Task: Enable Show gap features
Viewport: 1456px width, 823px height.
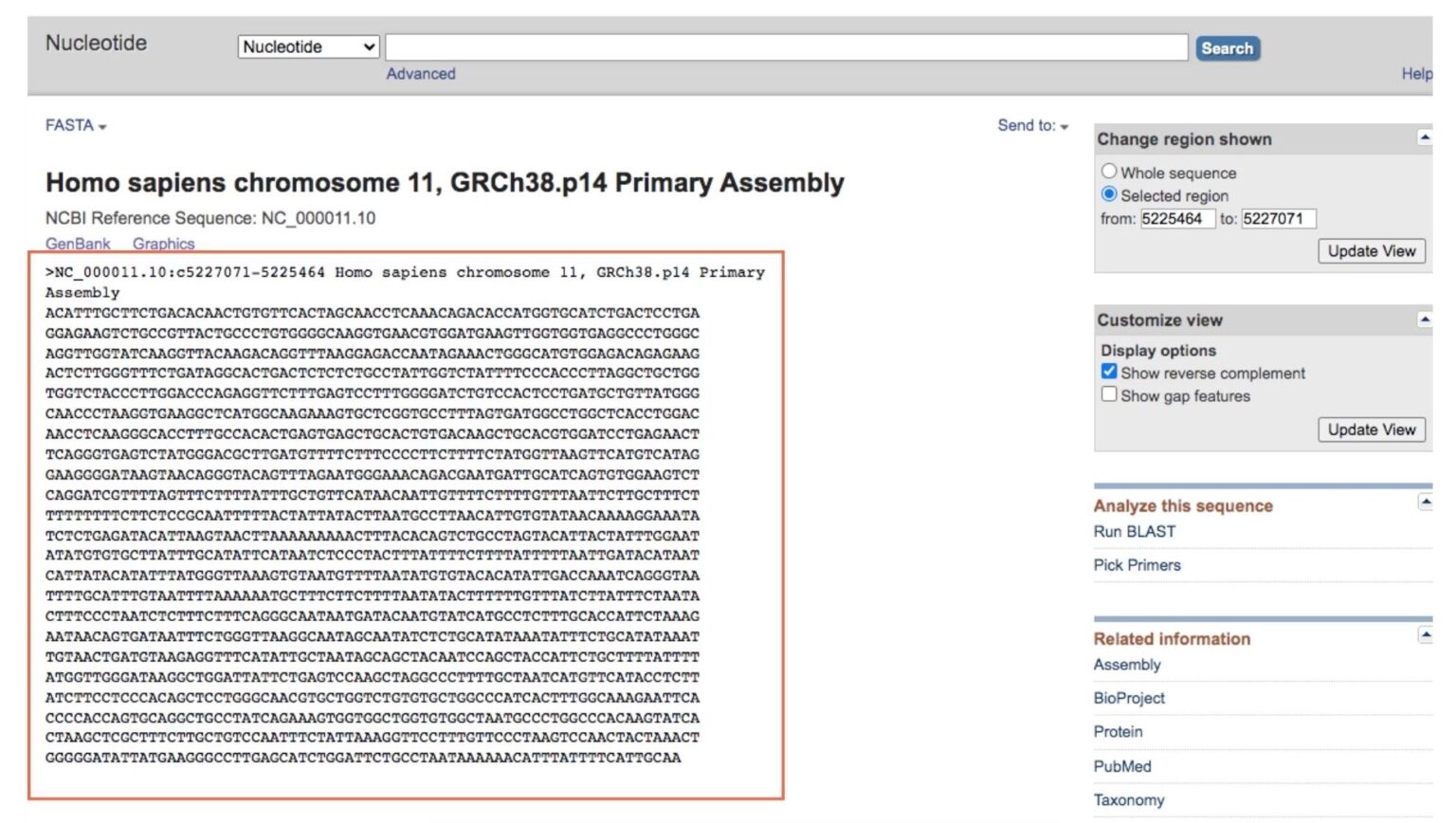Action: coord(1109,395)
